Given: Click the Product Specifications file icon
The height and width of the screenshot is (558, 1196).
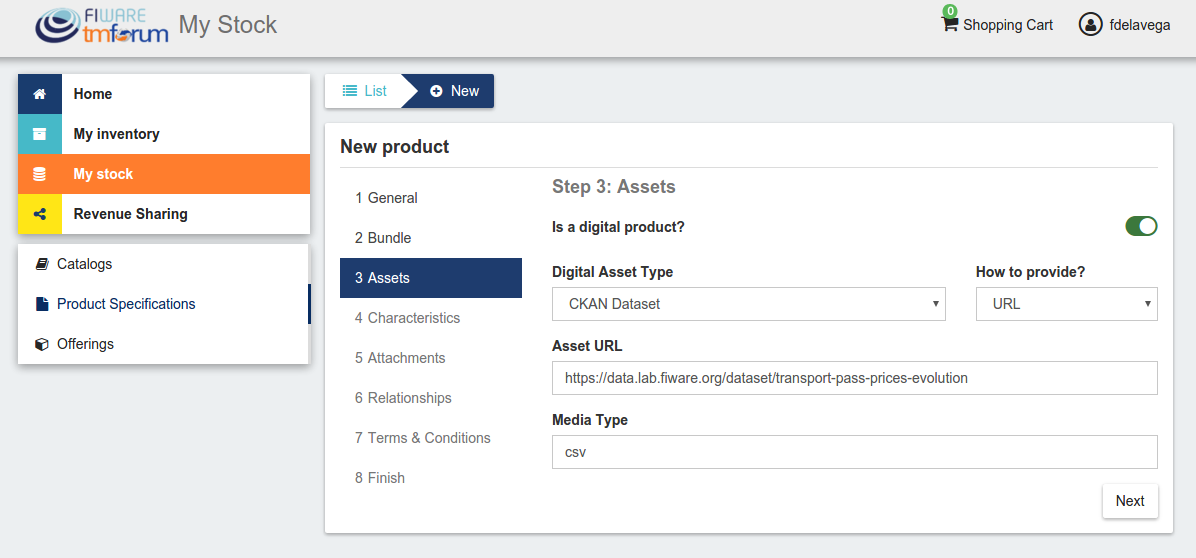Looking at the screenshot, I should pos(42,304).
